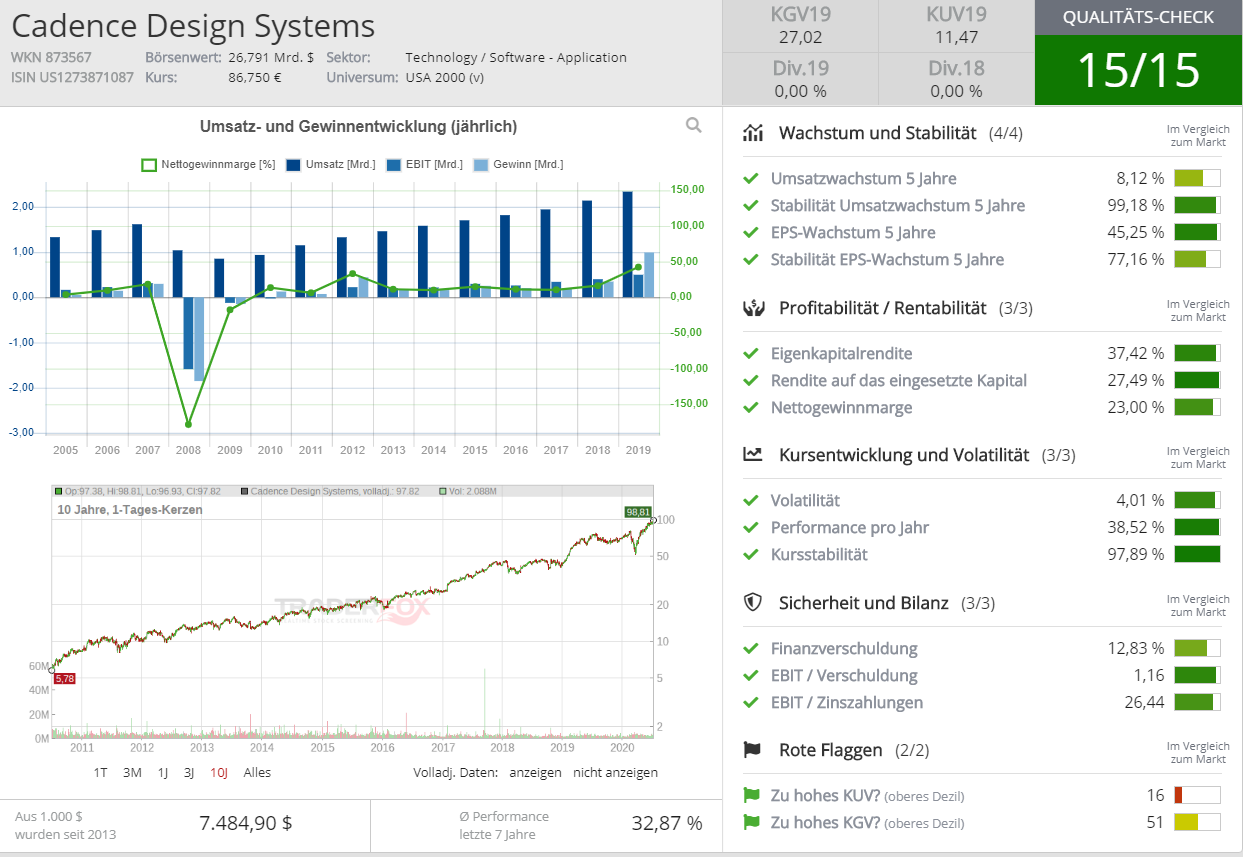Viewport: 1243px width, 857px height.
Task: Click checkmark next to Kursstabilität
Action: (x=751, y=555)
